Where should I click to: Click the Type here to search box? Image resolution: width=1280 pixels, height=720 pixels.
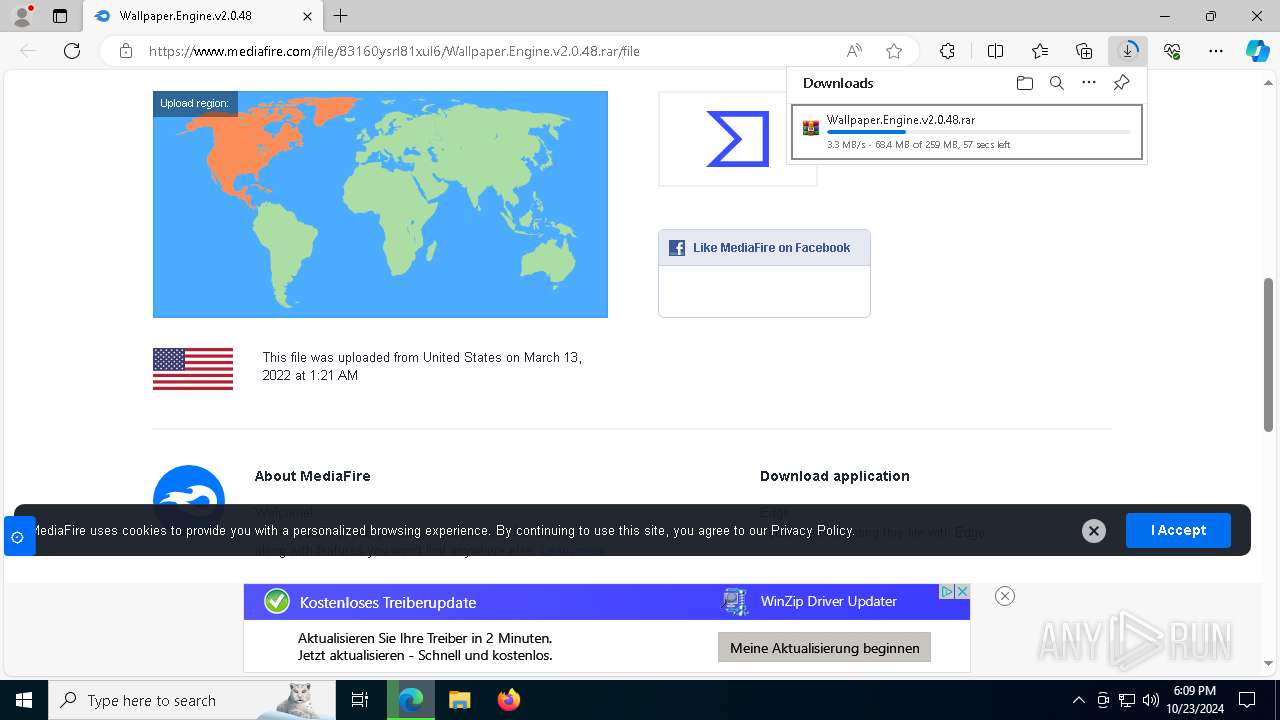(192, 700)
